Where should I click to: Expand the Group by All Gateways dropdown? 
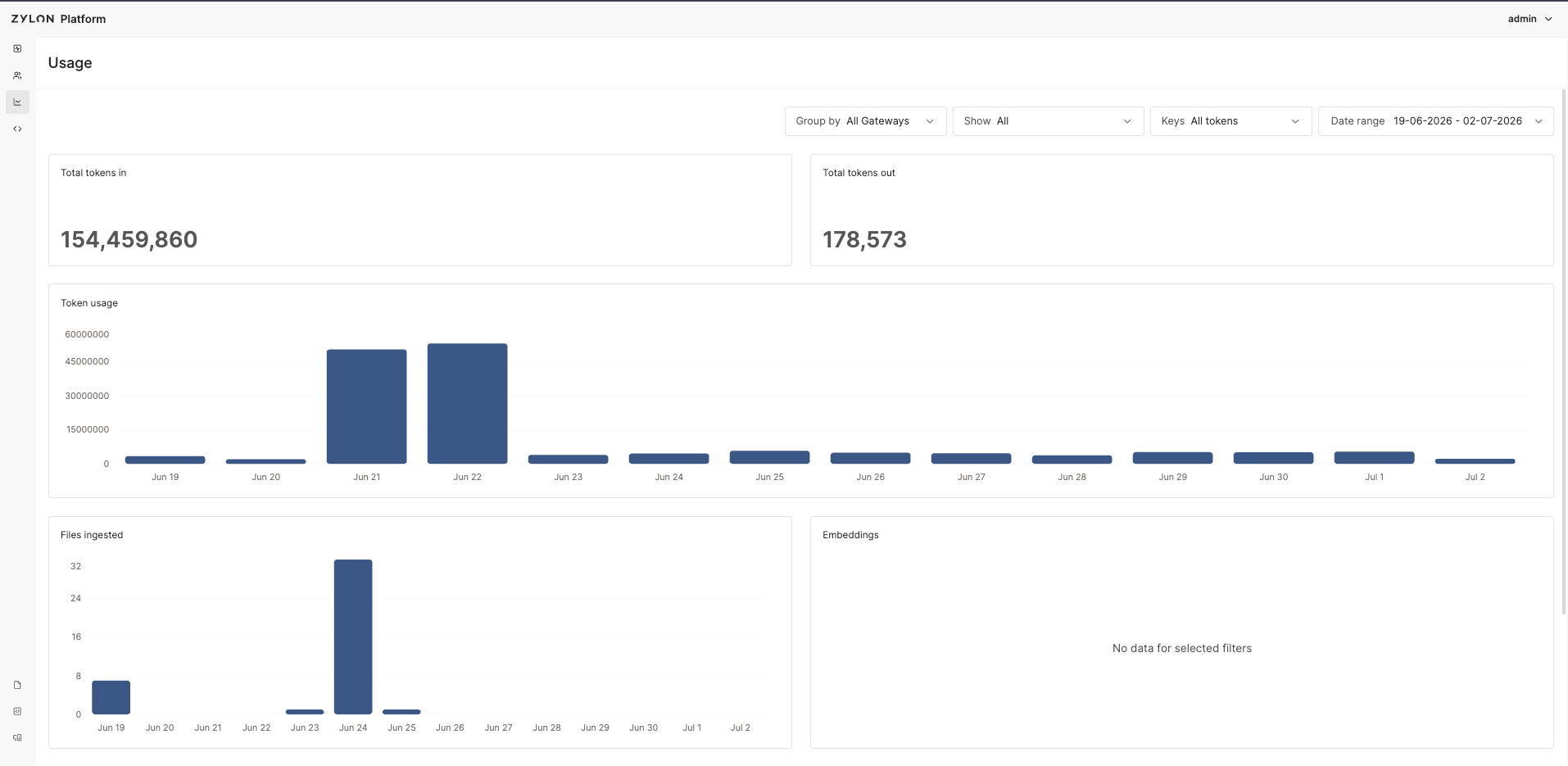[865, 121]
